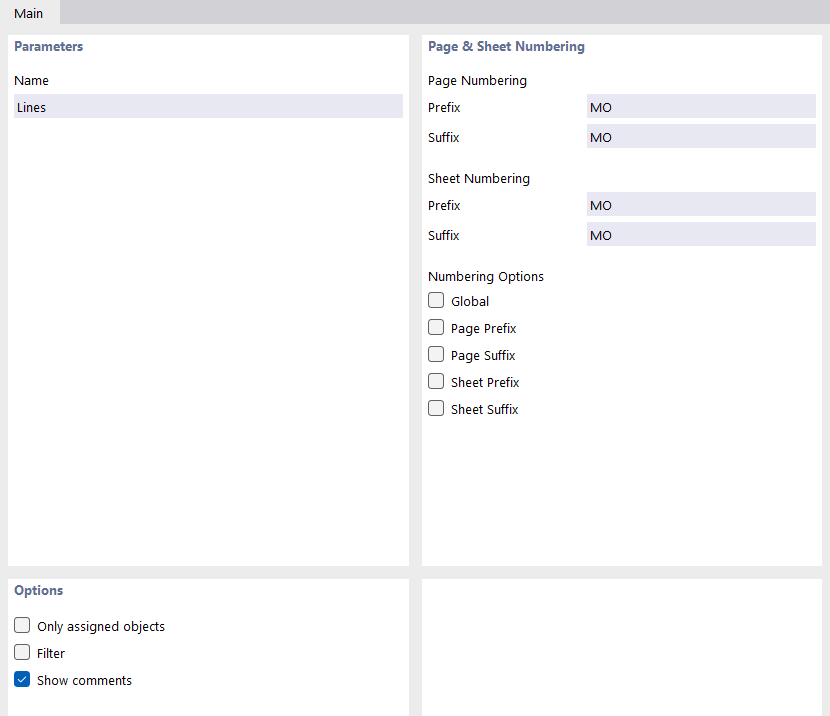This screenshot has height=716, width=830.
Task: Switch to the Main tab
Action: click(x=29, y=13)
